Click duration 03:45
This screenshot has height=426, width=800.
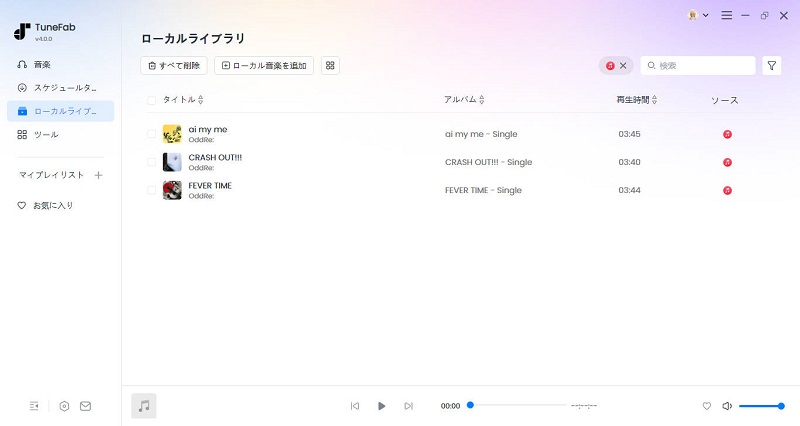tap(629, 134)
